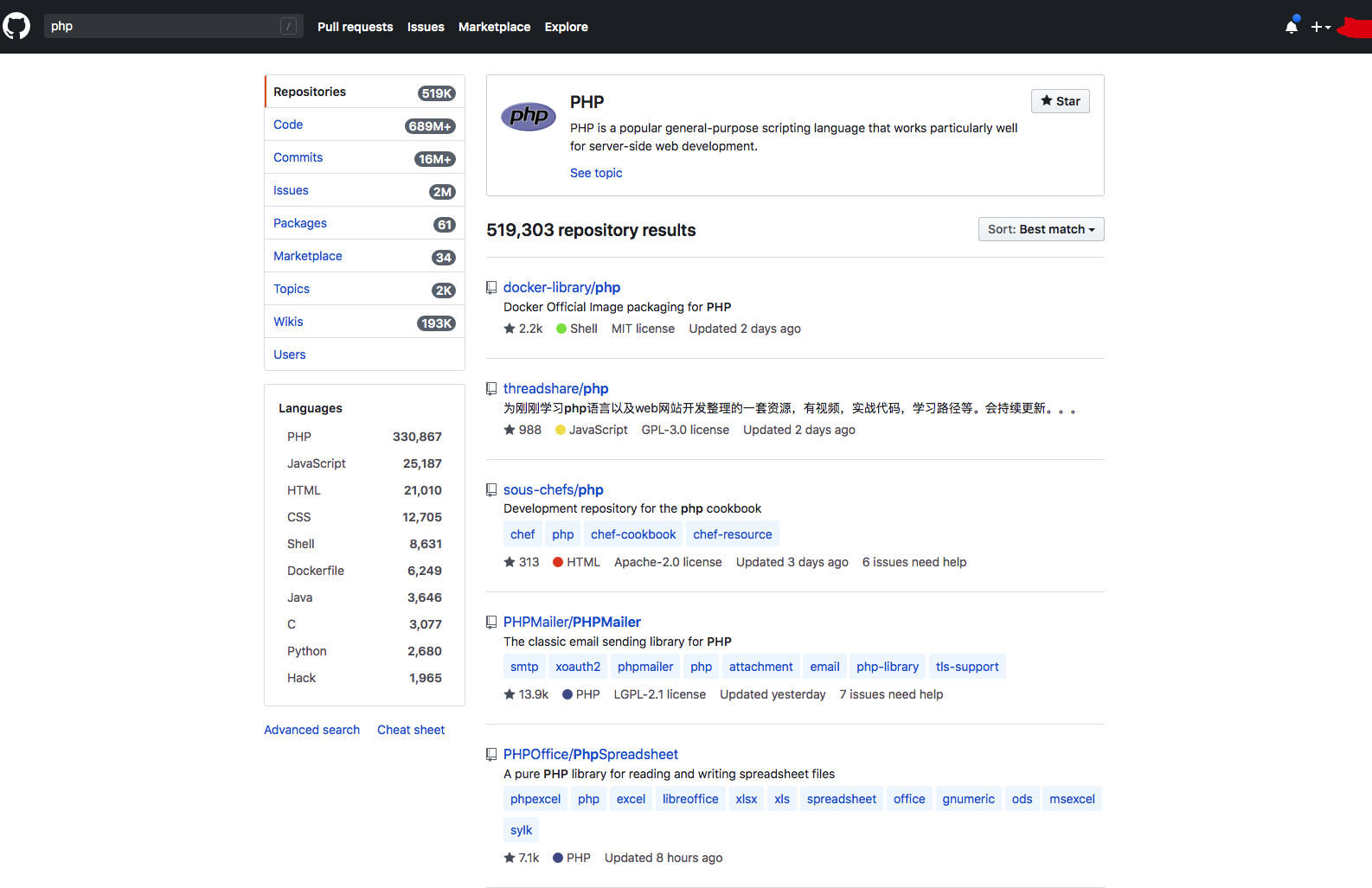Image resolution: width=1372 pixels, height=888 pixels.
Task: Open the sous-chefs/php repository
Action: [x=554, y=489]
